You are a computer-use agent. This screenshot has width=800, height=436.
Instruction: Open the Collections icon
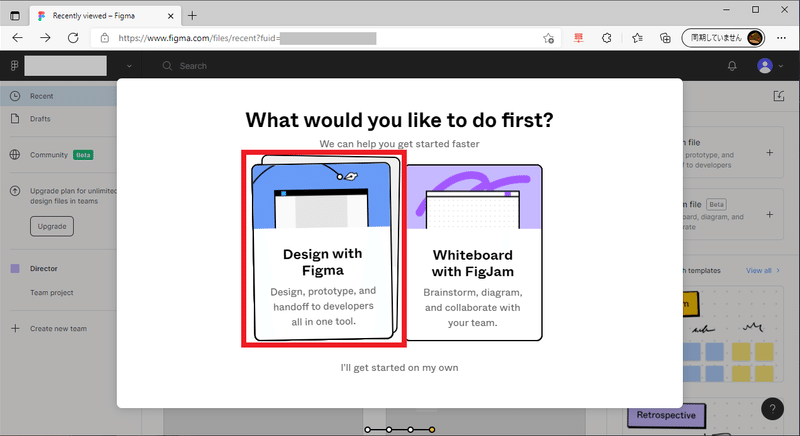tap(665, 38)
